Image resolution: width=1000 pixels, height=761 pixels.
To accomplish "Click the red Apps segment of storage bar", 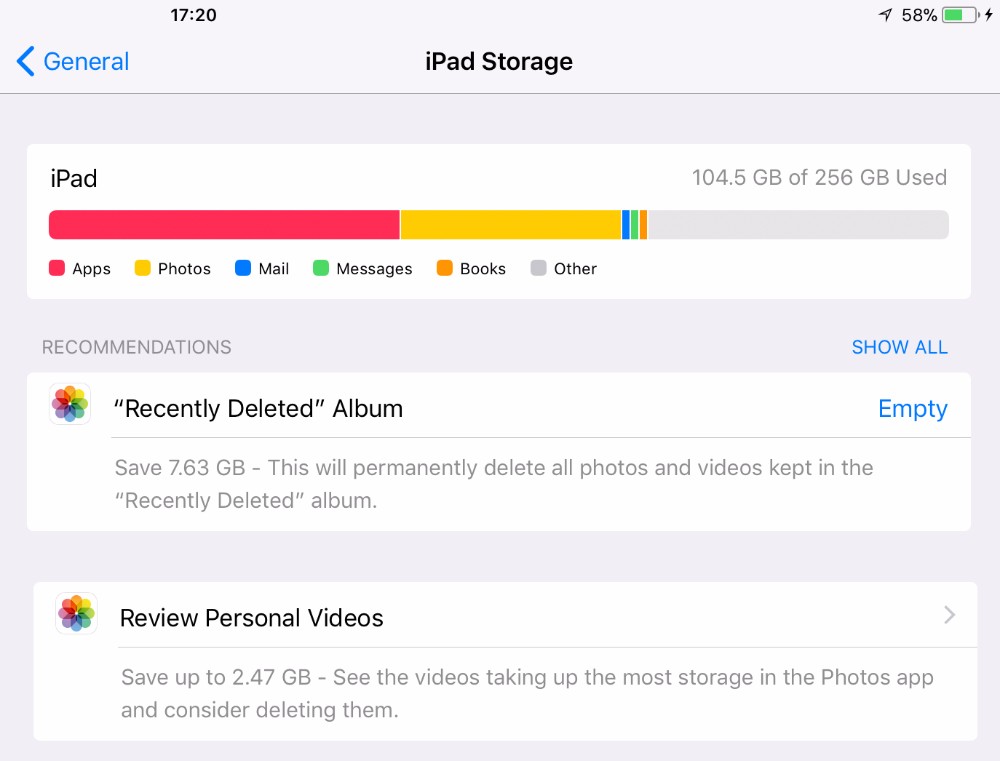I will pyautogui.click(x=224, y=225).
